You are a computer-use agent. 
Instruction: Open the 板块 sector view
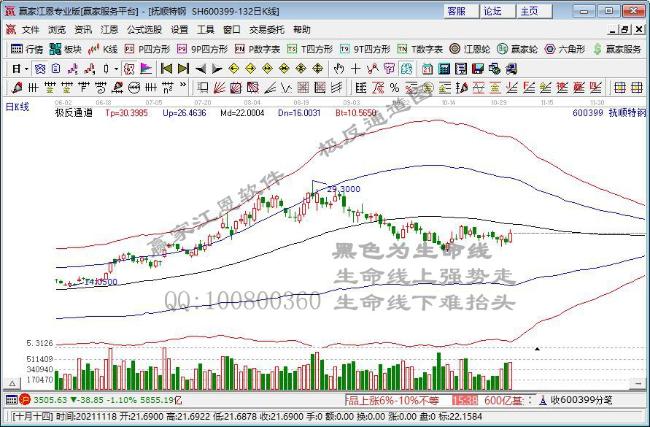tap(65, 49)
